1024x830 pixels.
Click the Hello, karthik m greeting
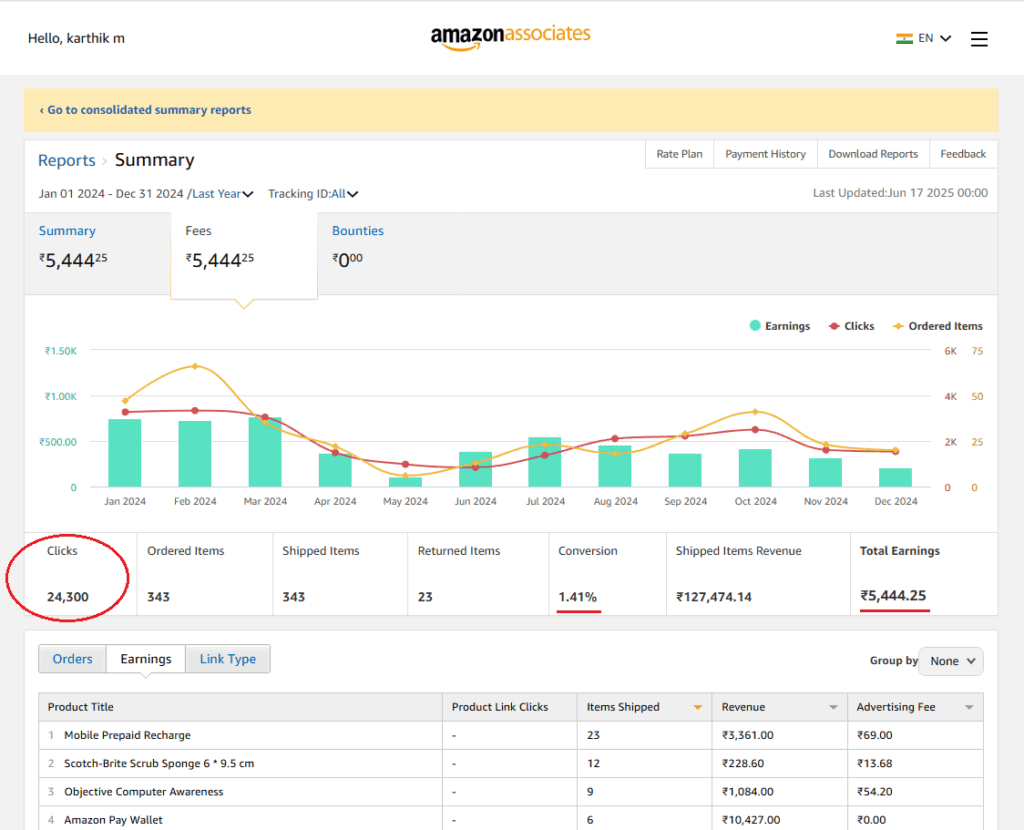76,39
